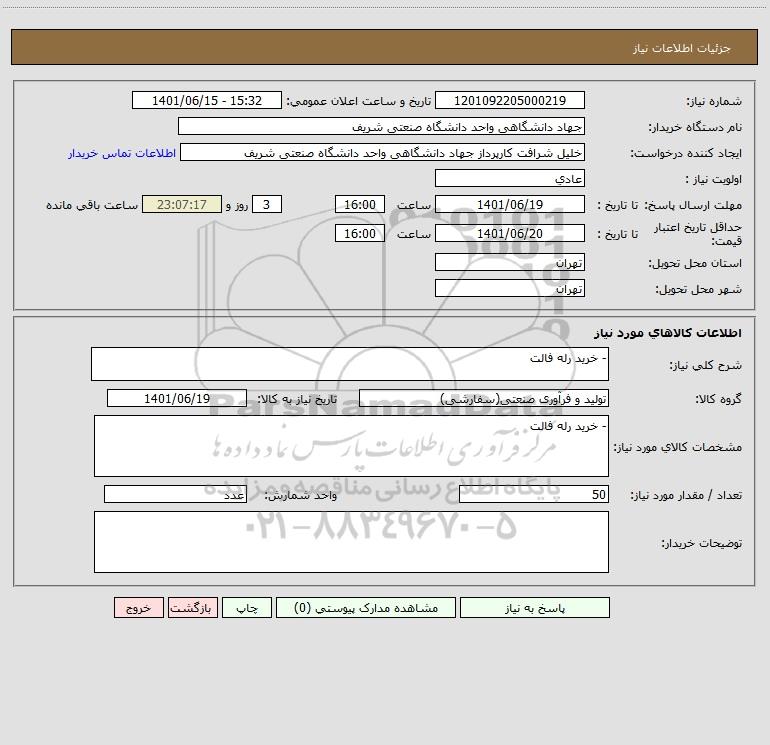The width and height of the screenshot is (770, 745).
Task: Click the announcement date 1401/06/15 - 15:32 field
Action: (x=207, y=100)
